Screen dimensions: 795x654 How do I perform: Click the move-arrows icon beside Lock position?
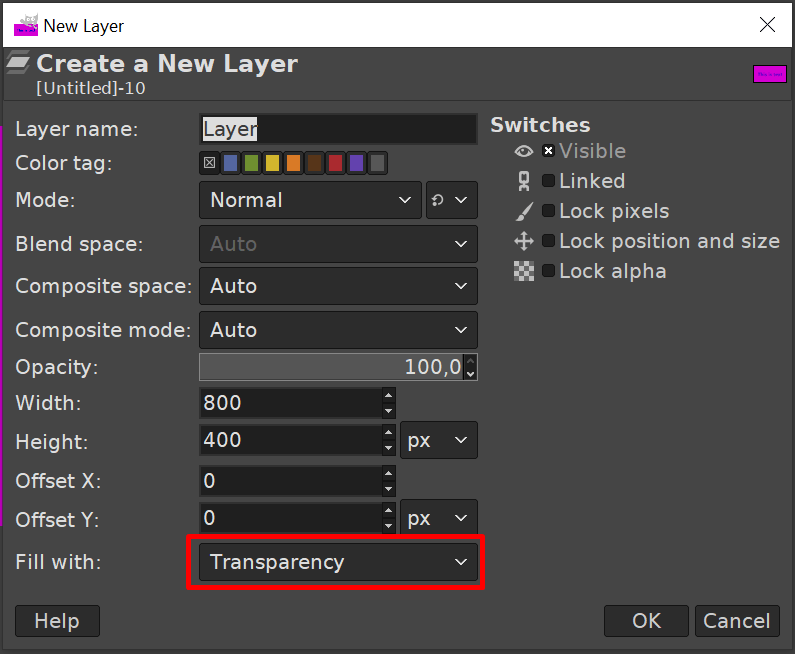coord(524,241)
